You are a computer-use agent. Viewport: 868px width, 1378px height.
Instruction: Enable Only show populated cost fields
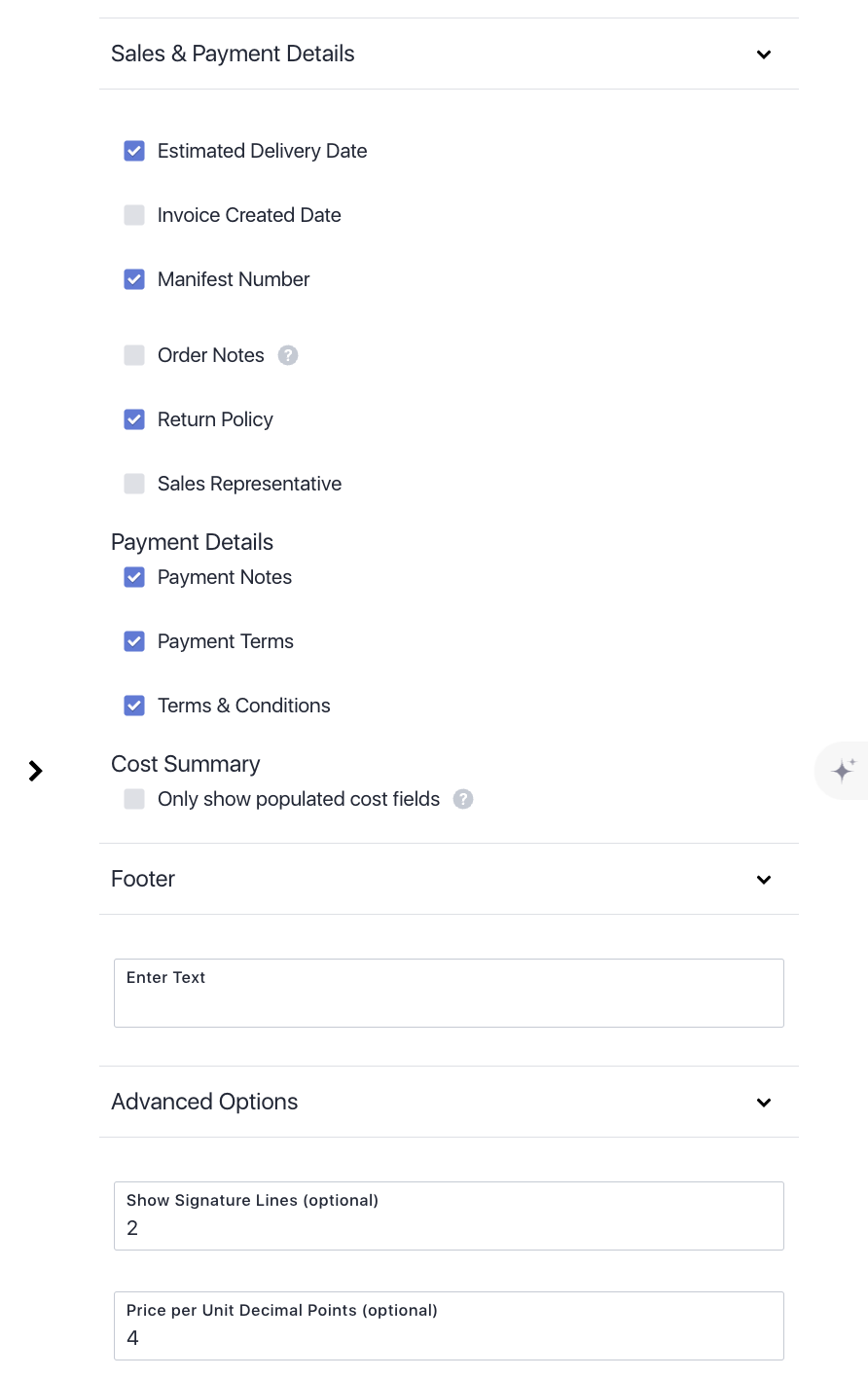point(134,799)
